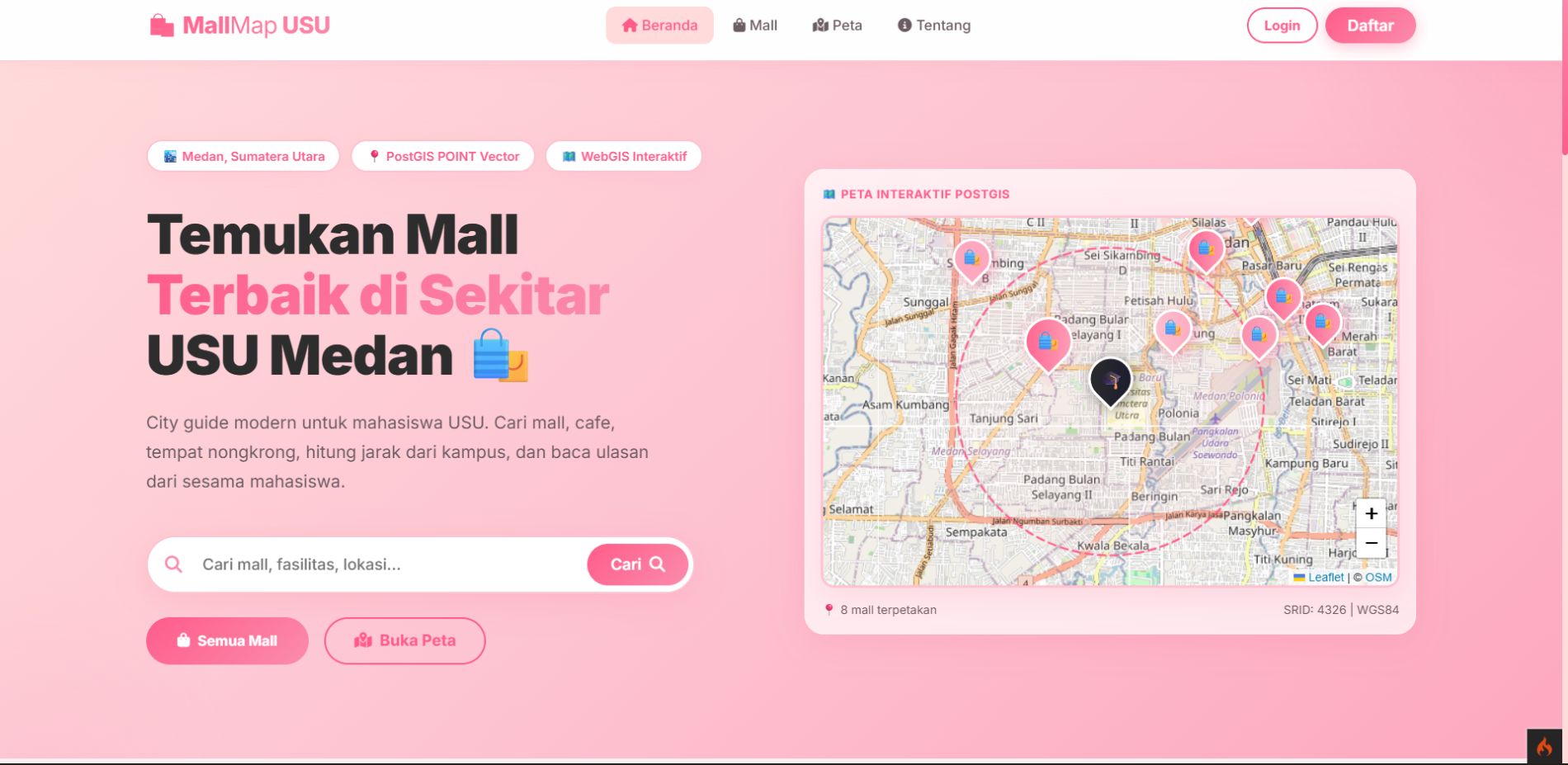
Task: Select the Medan, Sumatera Utara badge
Action: tap(243, 156)
